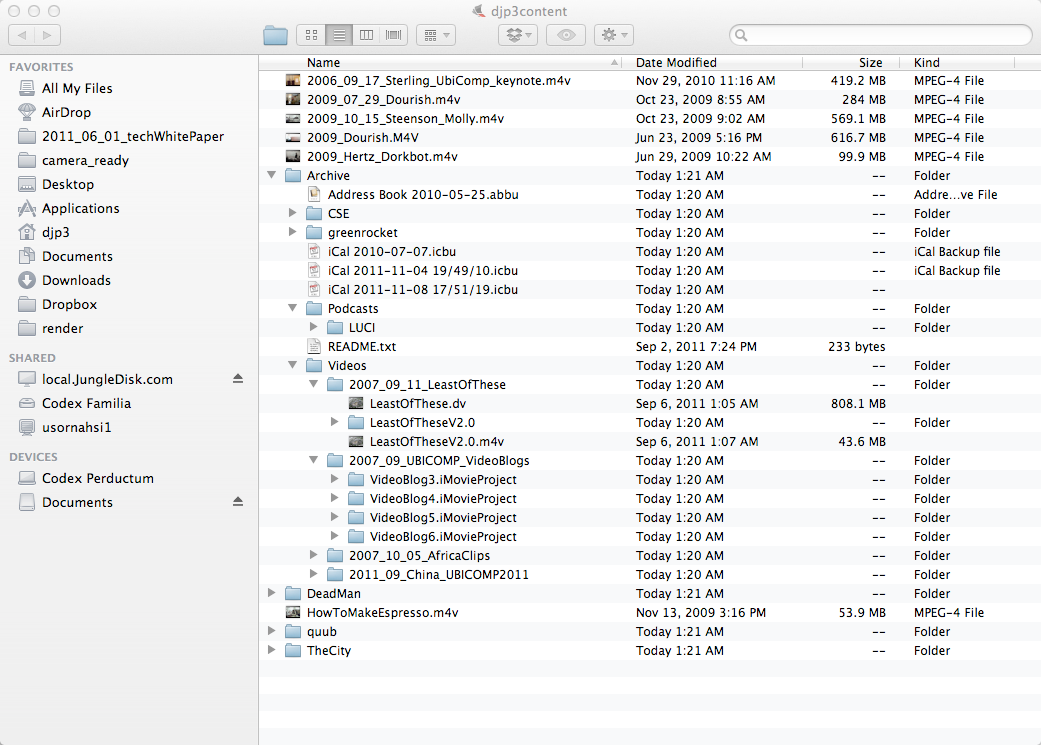
Task: Open the Dropbox toolbar menu
Action: pyautogui.click(x=517, y=35)
